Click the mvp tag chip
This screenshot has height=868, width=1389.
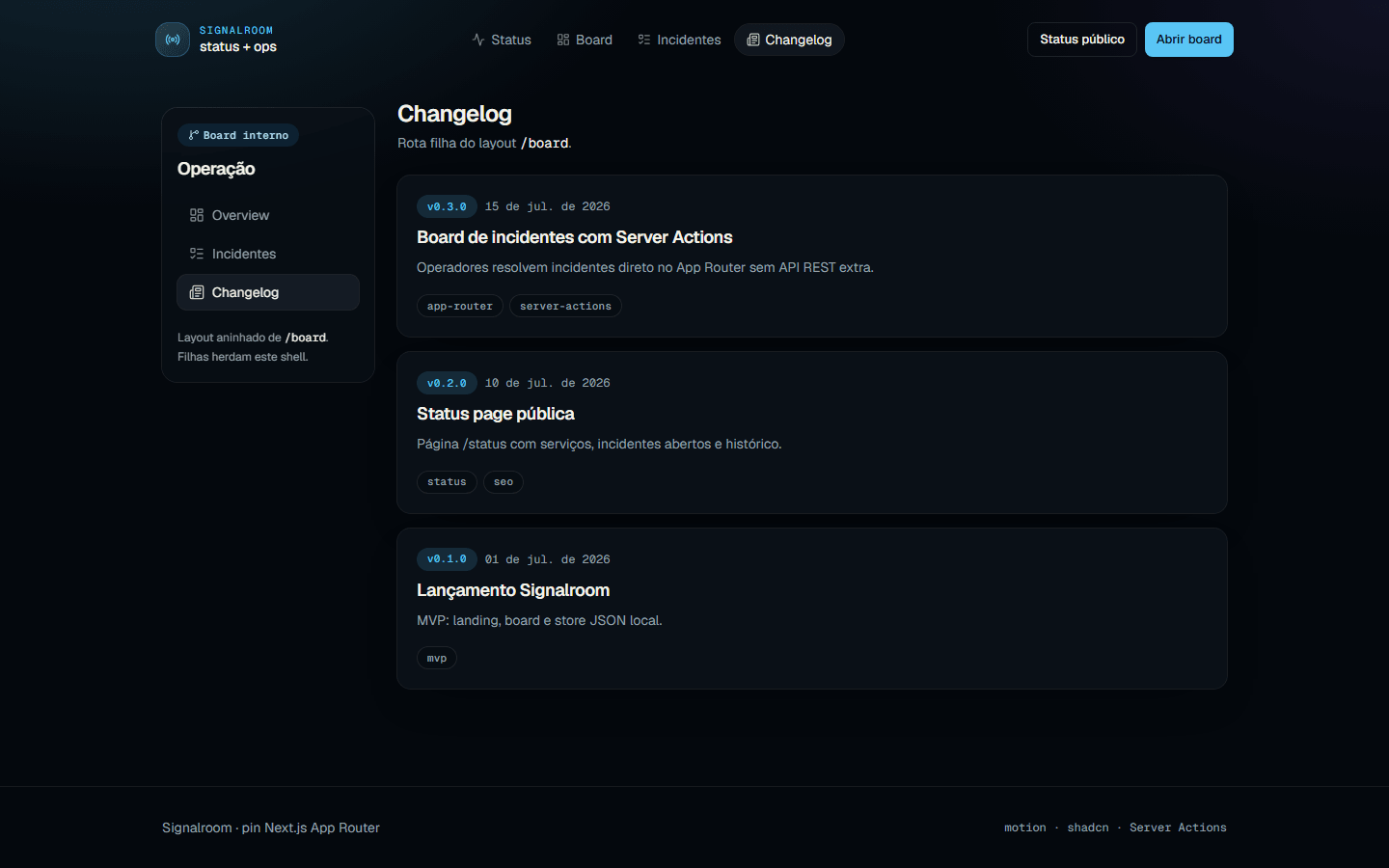(437, 658)
